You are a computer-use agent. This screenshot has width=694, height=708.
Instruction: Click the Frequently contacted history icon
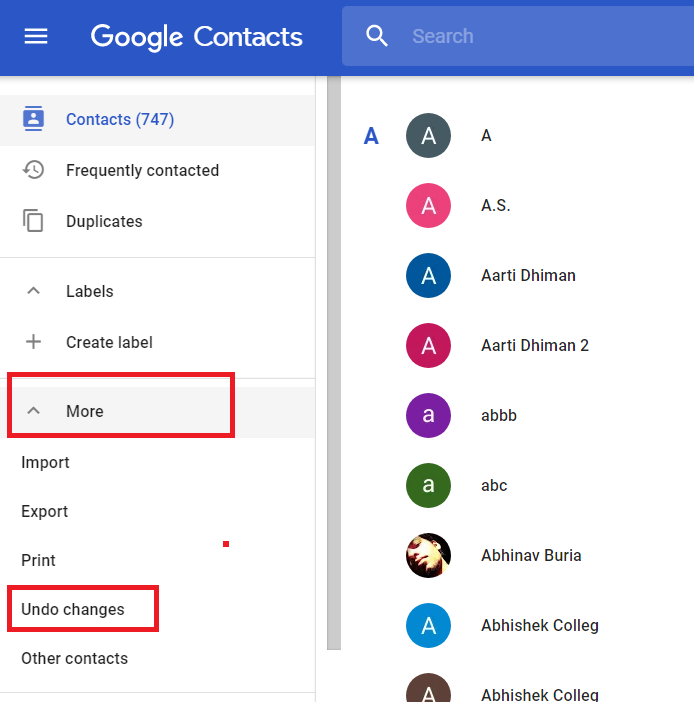(x=33, y=170)
